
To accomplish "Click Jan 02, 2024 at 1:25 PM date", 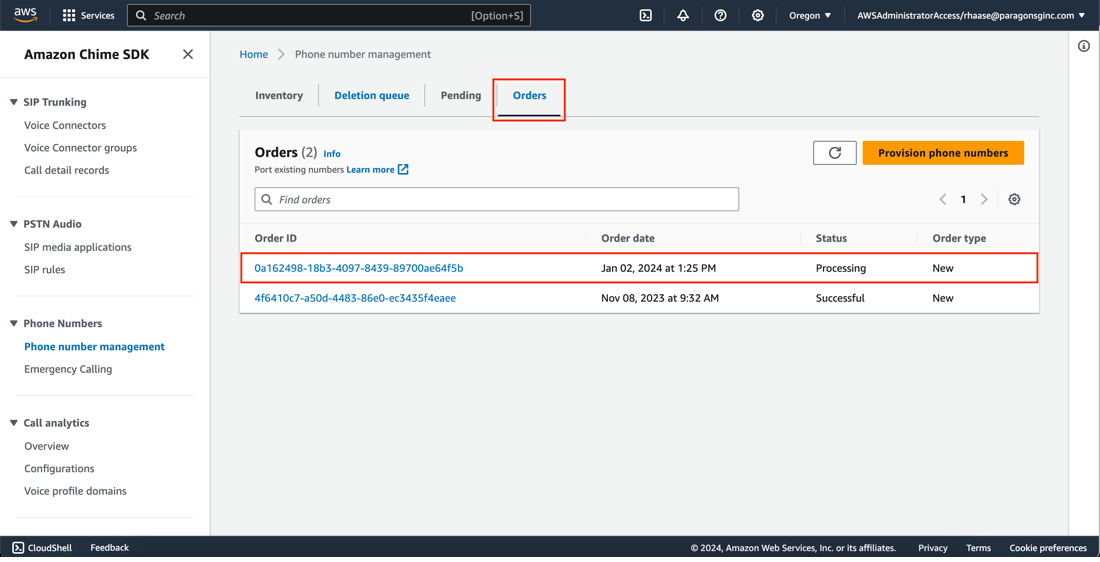I will [x=659, y=268].
